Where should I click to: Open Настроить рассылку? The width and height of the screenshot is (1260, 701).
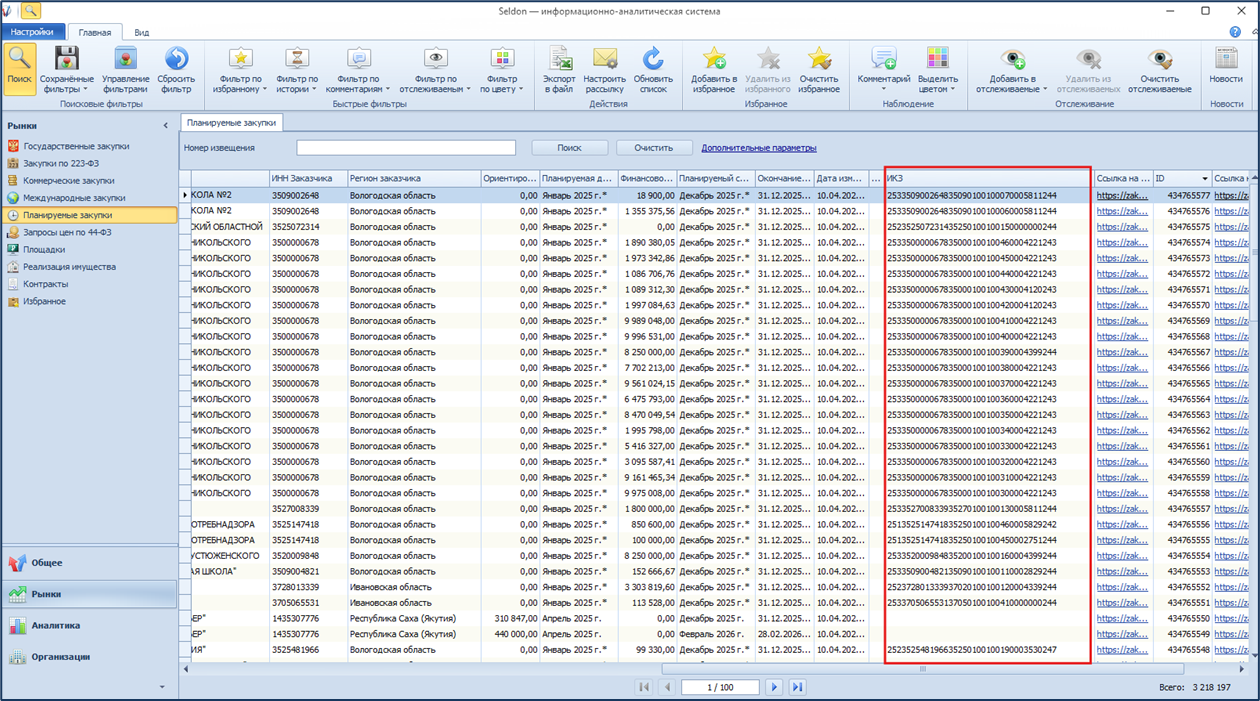pos(605,69)
